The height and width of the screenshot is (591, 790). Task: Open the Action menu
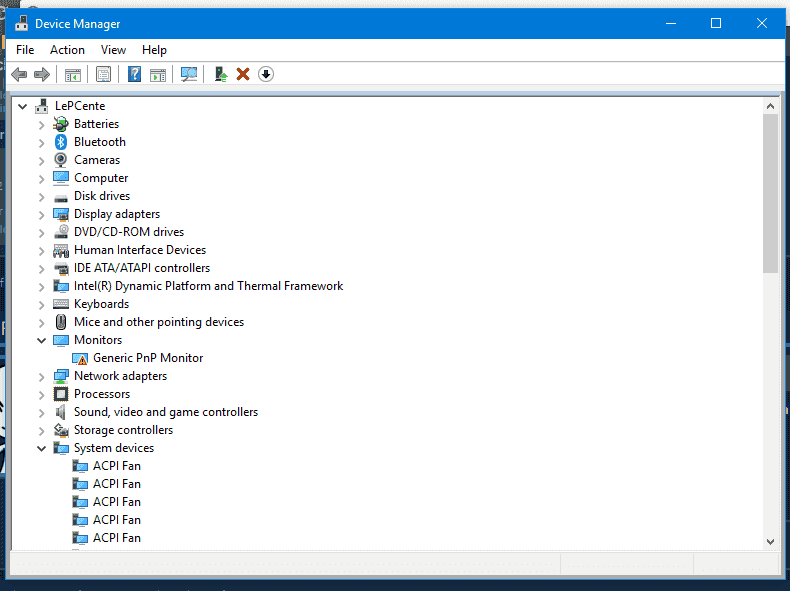click(x=67, y=50)
